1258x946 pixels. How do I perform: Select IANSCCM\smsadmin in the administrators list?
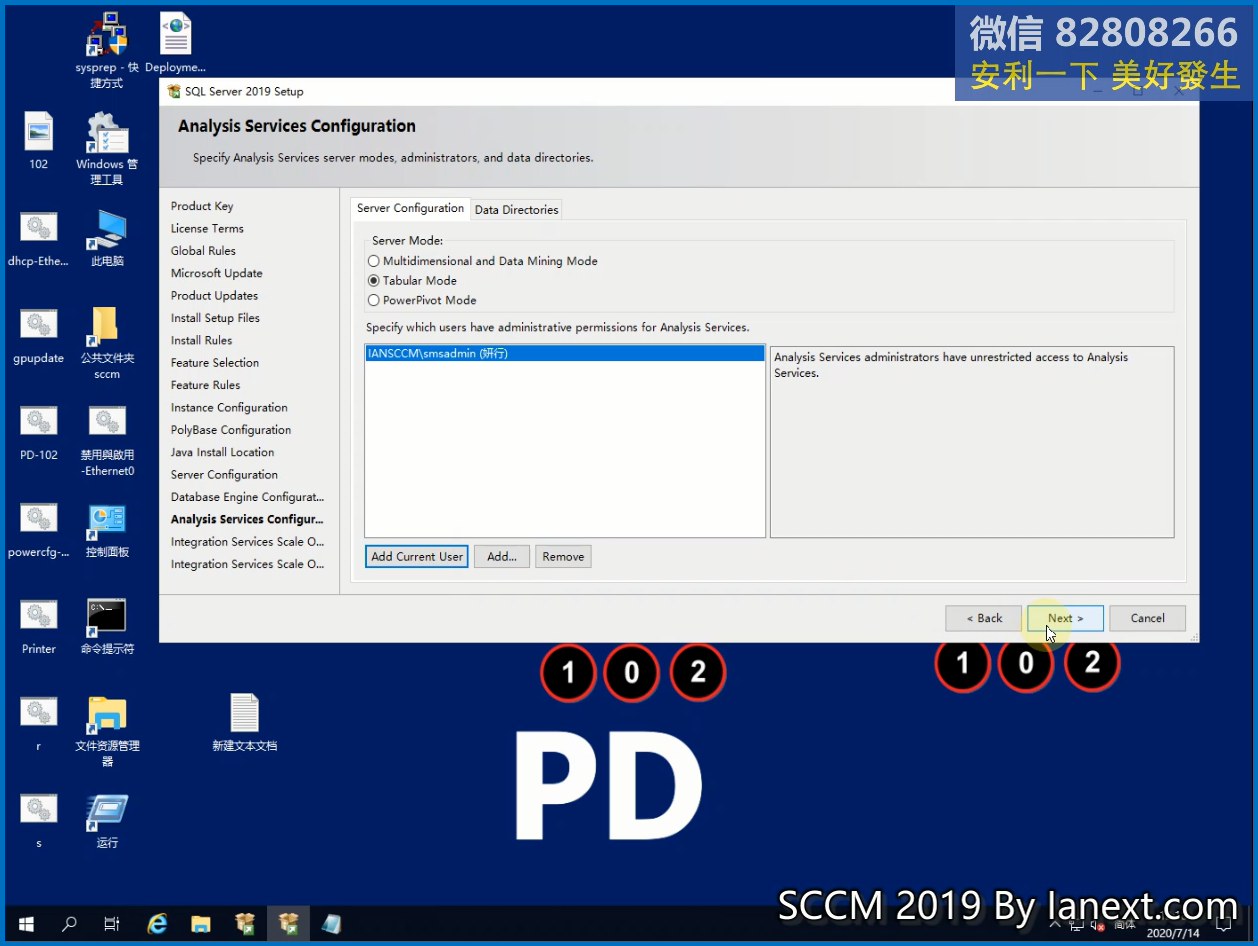(x=565, y=353)
